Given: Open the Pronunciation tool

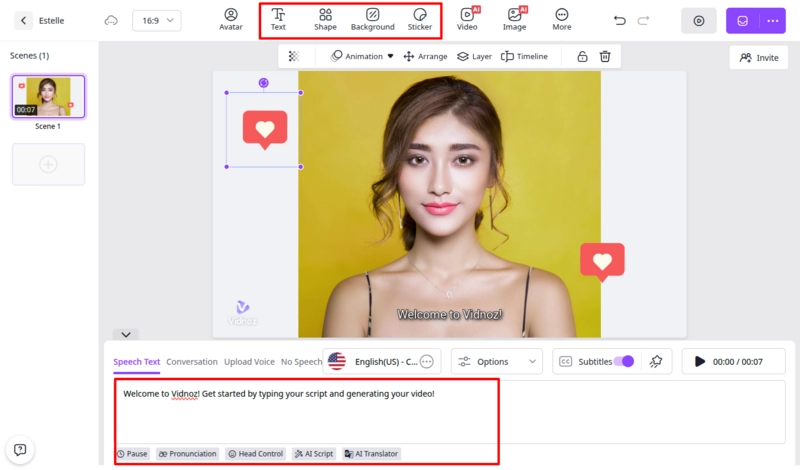Looking at the screenshot, I should (x=187, y=454).
